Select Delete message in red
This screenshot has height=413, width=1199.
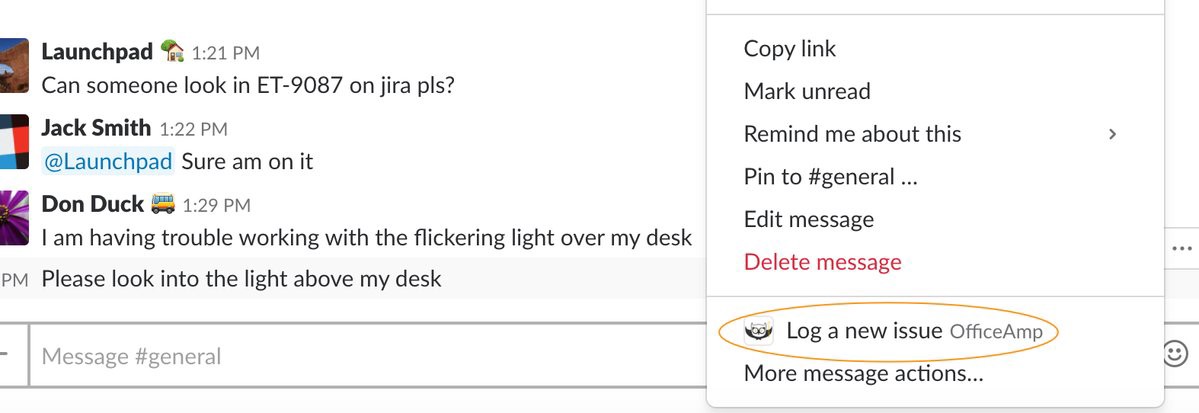click(822, 262)
